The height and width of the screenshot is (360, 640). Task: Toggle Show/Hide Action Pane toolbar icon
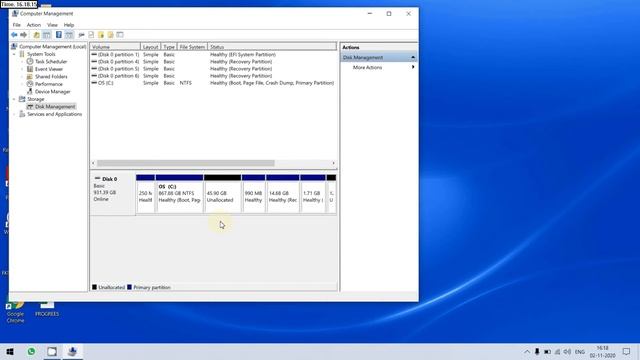69,35
